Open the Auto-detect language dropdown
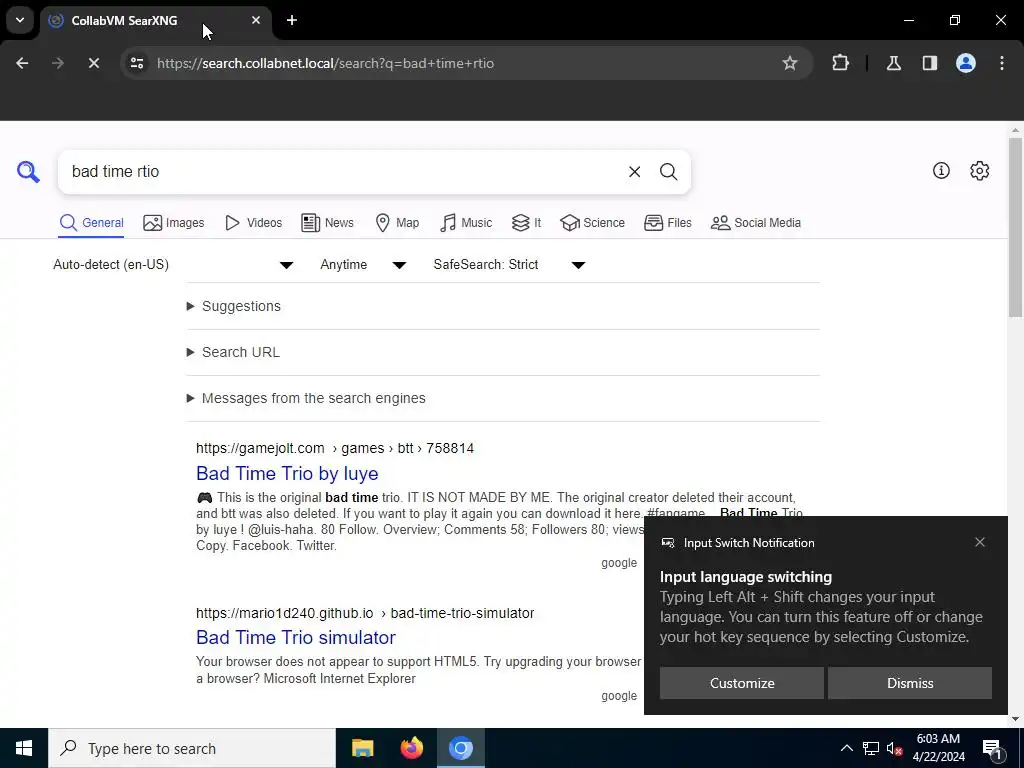 173,264
